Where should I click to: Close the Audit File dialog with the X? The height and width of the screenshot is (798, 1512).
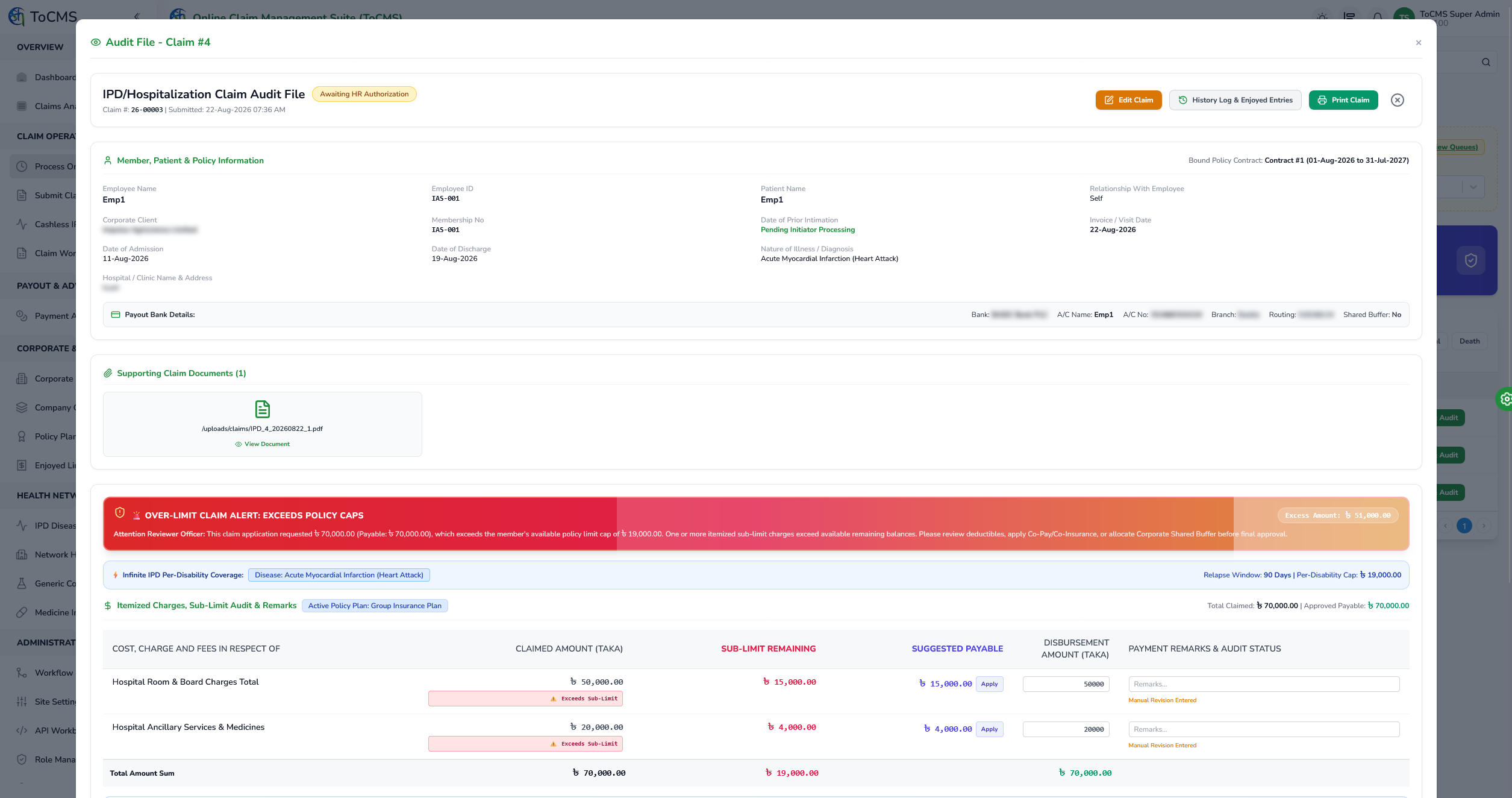[x=1418, y=43]
